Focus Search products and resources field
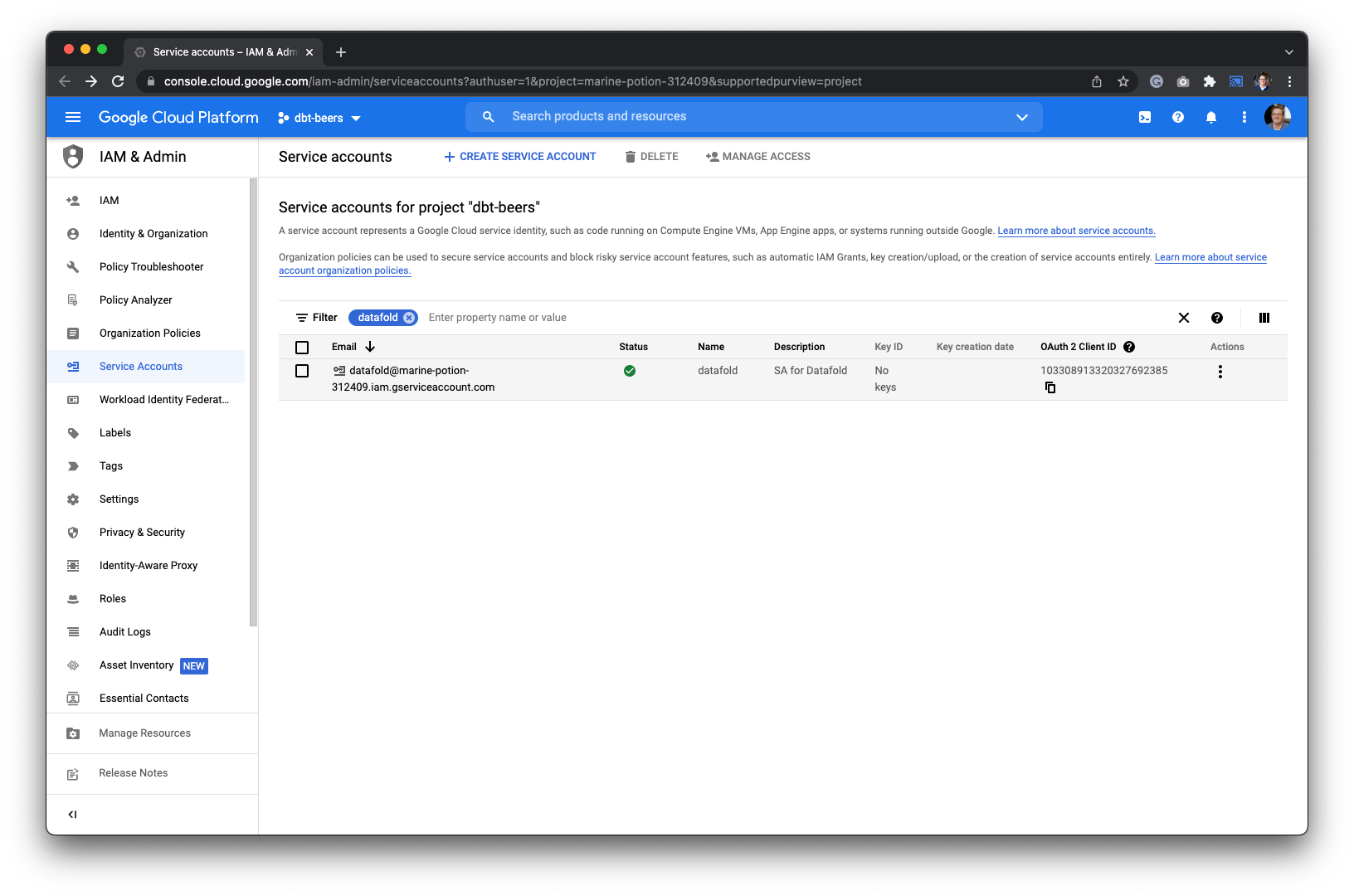Screen dimensions: 1354x896 (x=755, y=117)
